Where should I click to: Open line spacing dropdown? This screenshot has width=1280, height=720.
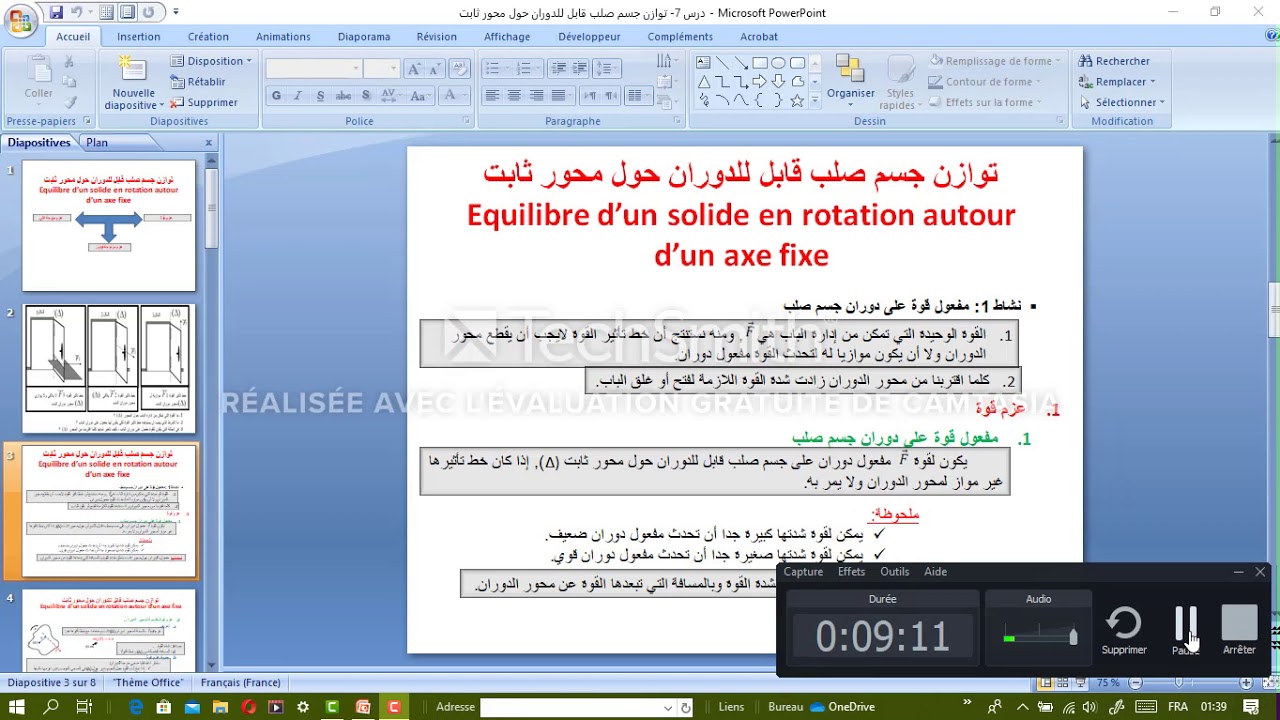(x=605, y=68)
